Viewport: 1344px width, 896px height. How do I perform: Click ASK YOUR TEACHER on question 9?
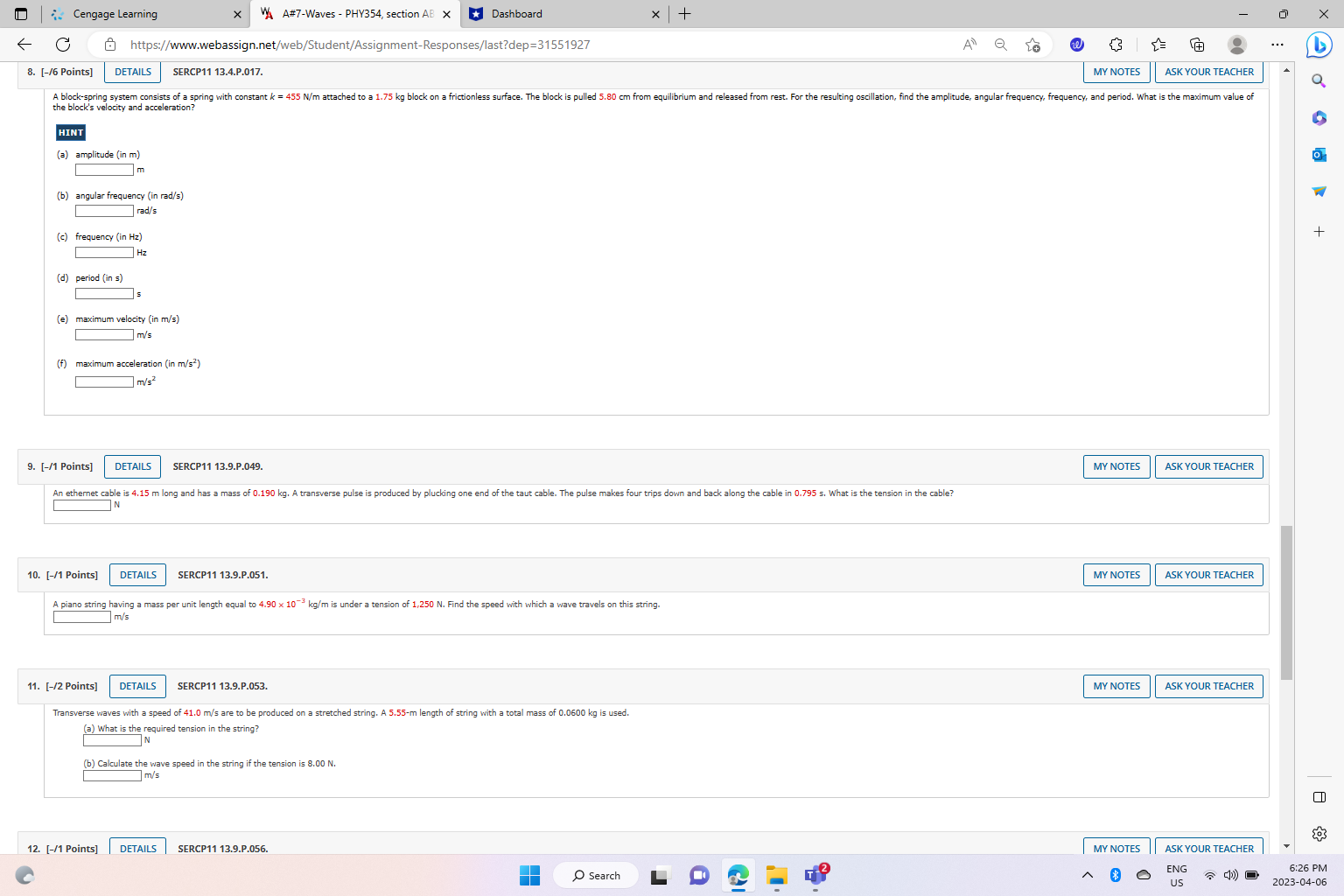point(1208,466)
